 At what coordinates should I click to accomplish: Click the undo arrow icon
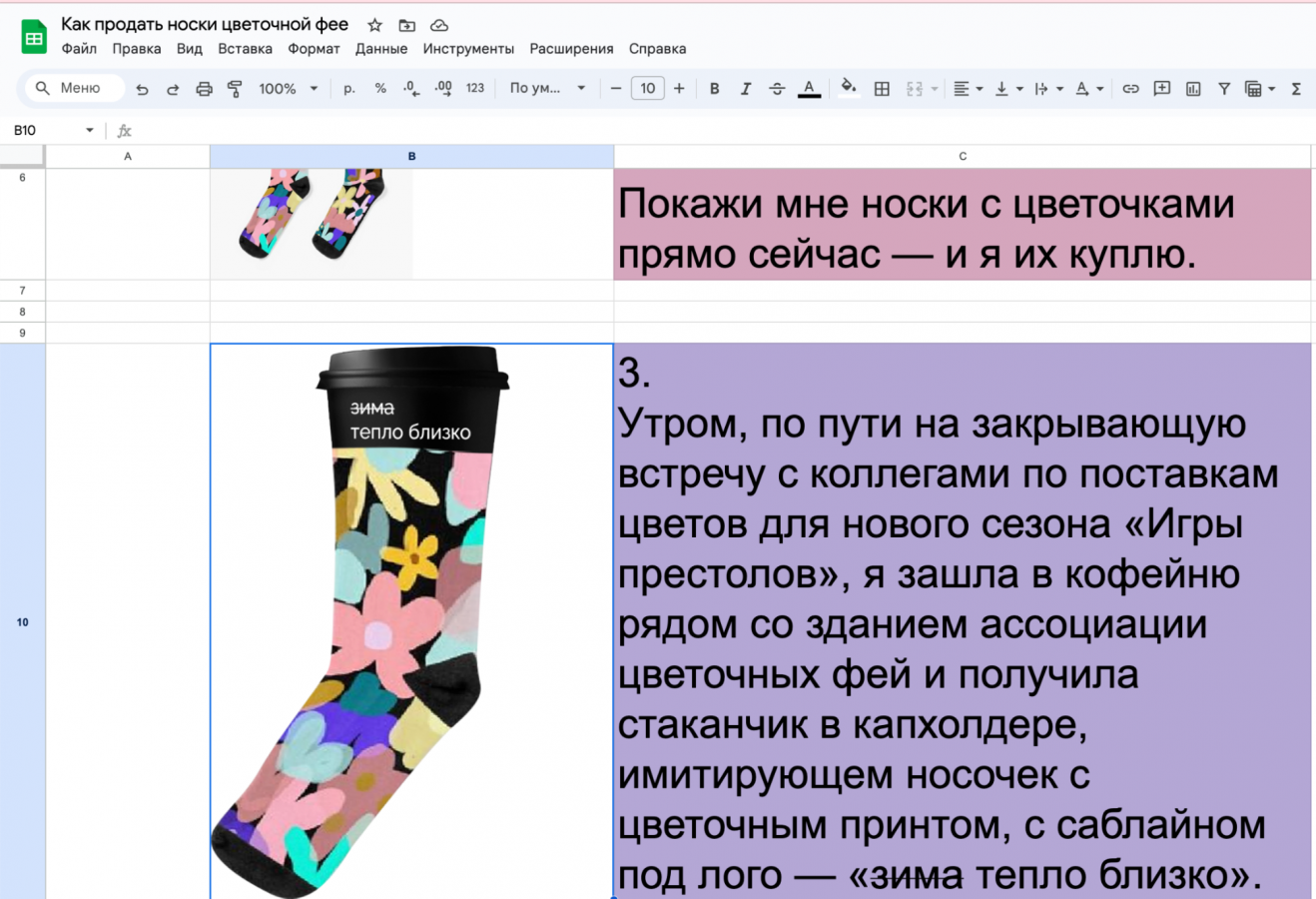tap(142, 89)
